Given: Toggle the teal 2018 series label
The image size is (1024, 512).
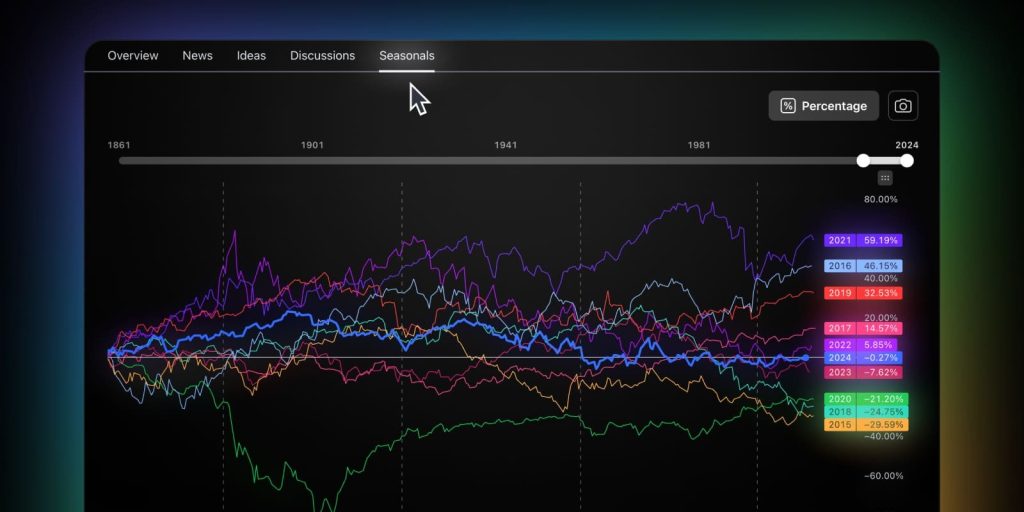Looking at the screenshot, I should (x=866, y=412).
